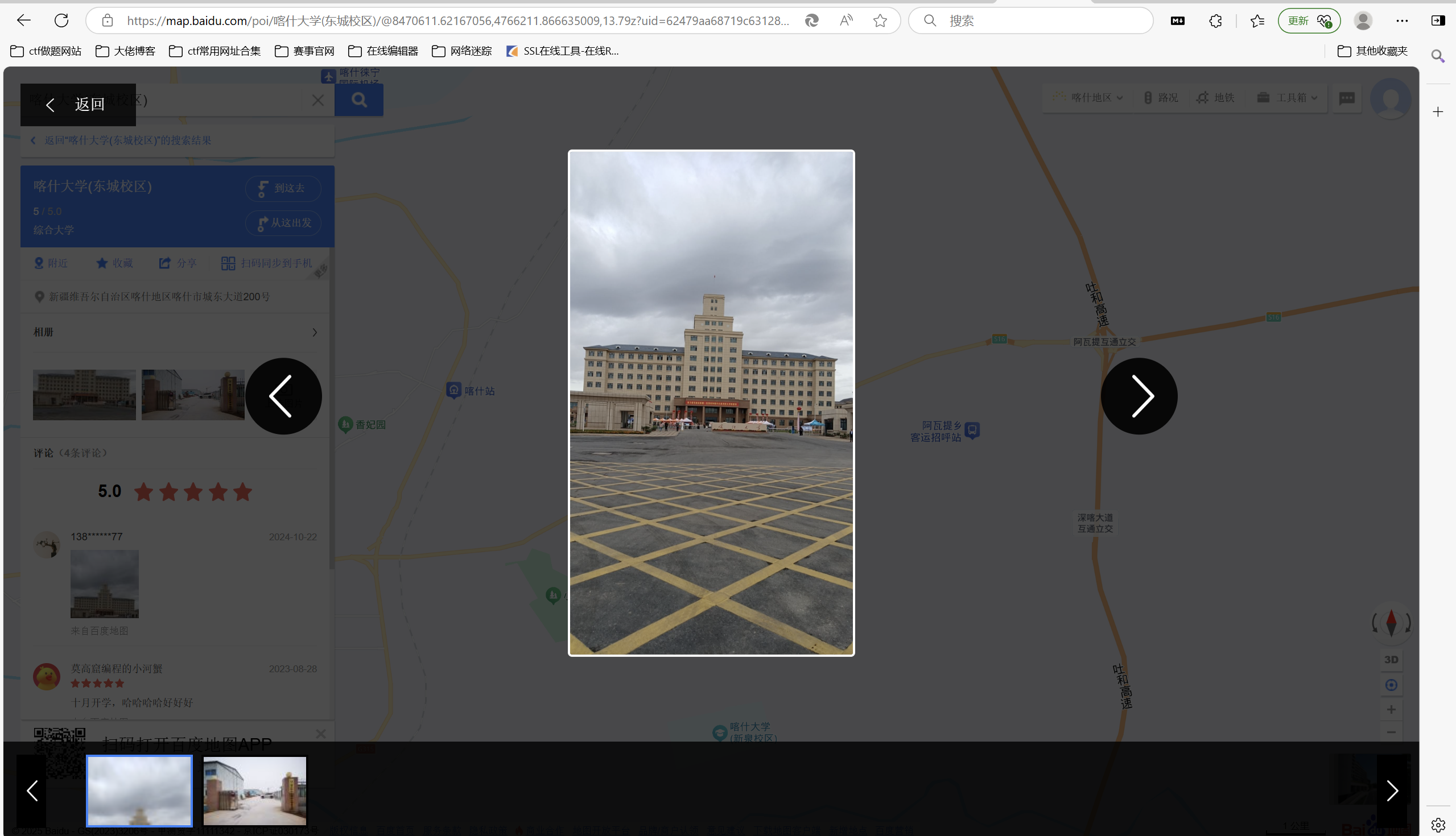Open the Markdown extension icon

pyautogui.click(x=1177, y=20)
